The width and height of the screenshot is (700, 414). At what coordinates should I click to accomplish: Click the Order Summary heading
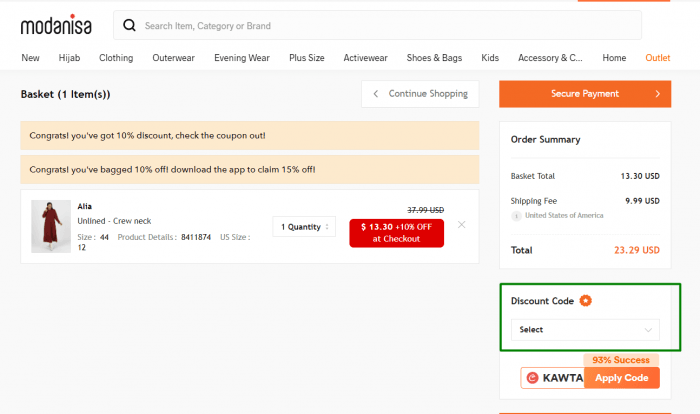[545, 139]
